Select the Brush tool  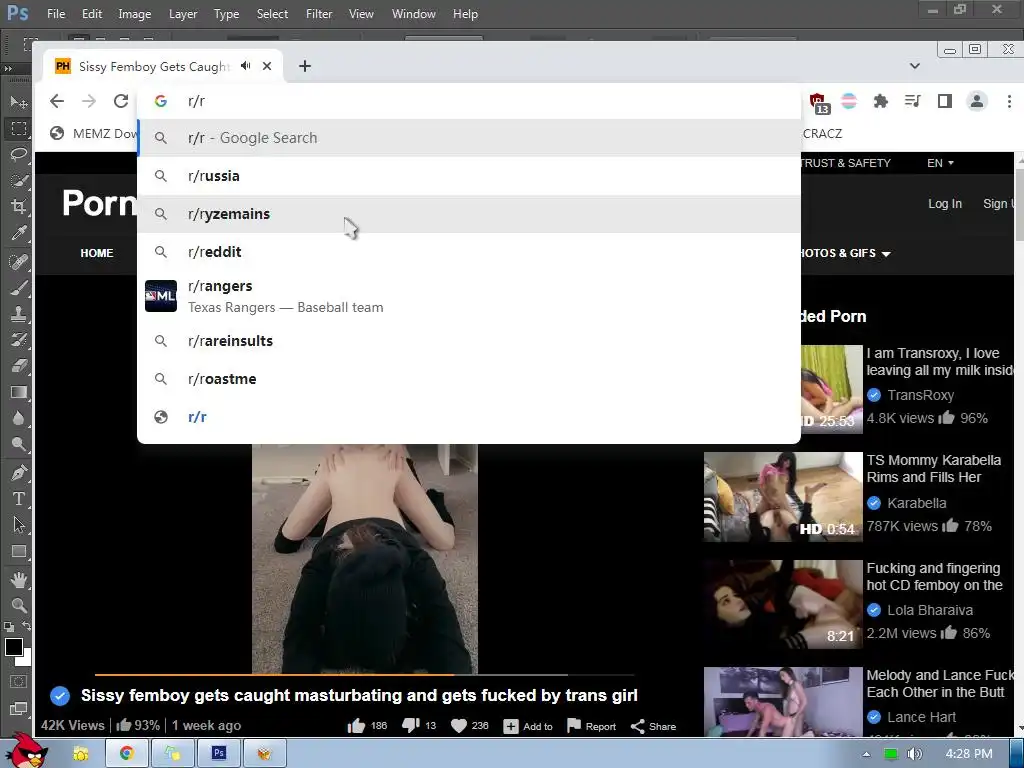point(18,287)
